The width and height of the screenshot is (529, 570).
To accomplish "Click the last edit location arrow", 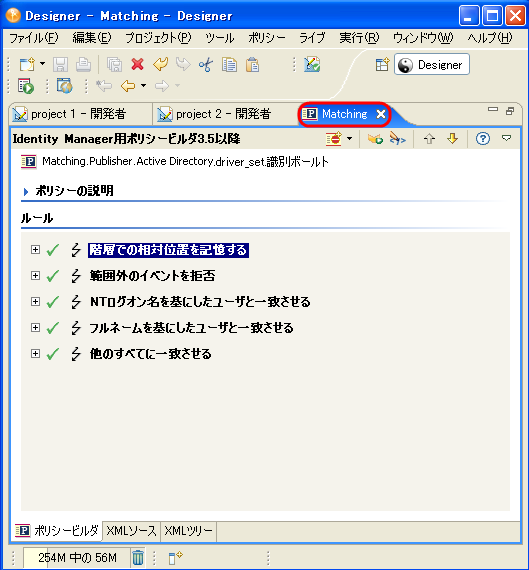I will pos(104,86).
